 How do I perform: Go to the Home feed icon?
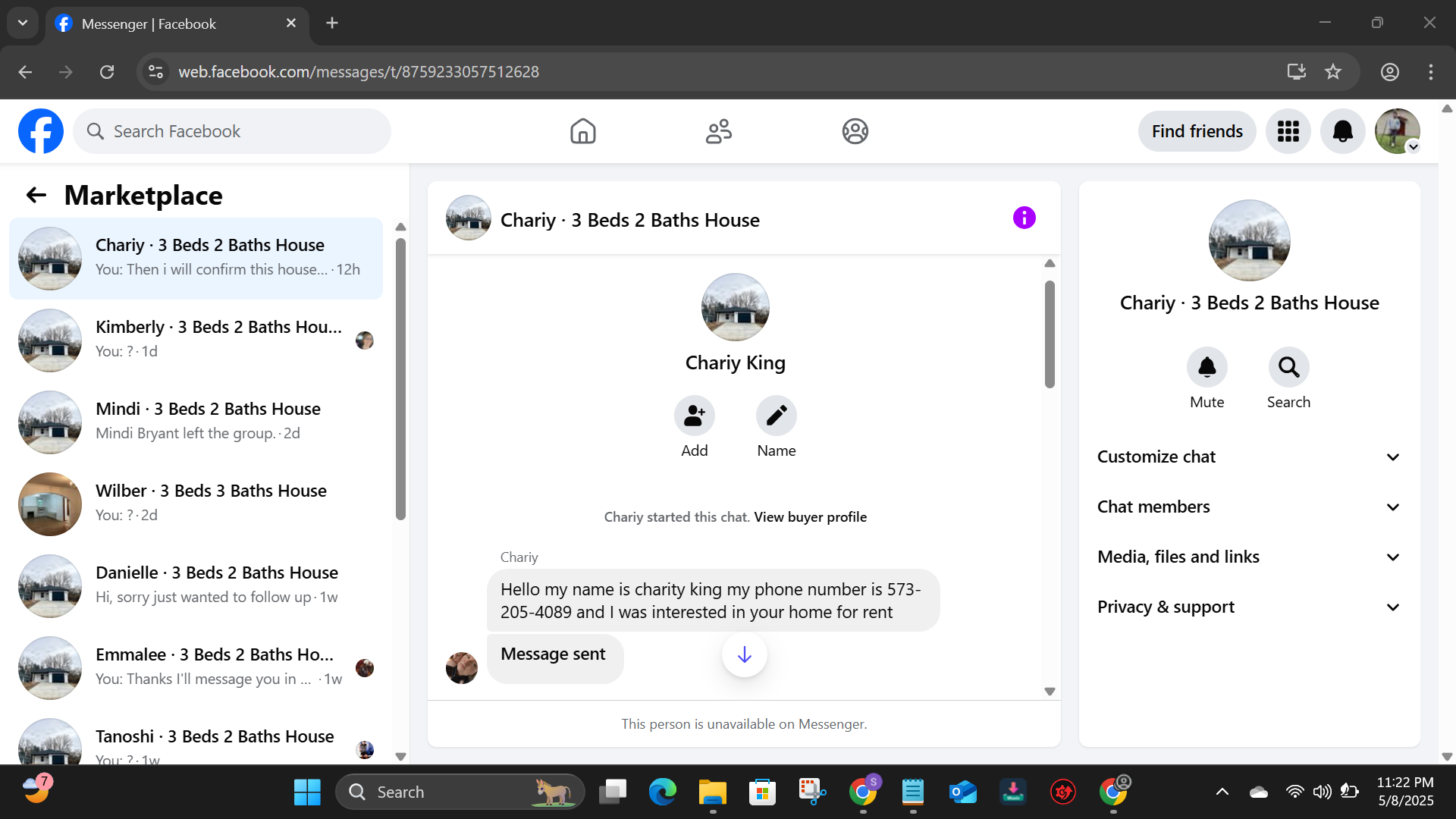point(583,131)
